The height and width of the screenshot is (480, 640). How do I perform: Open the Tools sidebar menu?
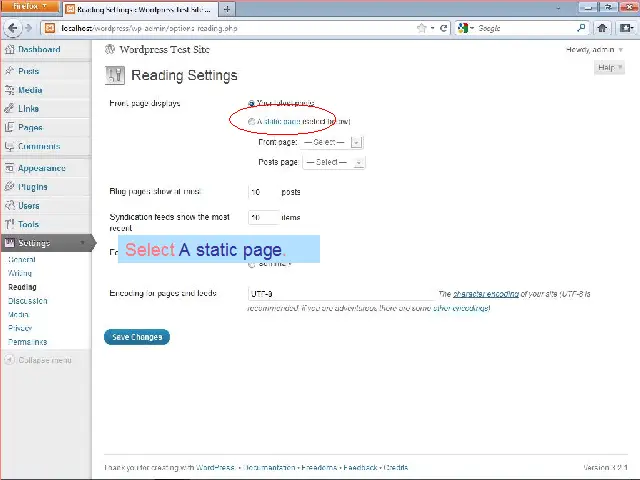29,224
